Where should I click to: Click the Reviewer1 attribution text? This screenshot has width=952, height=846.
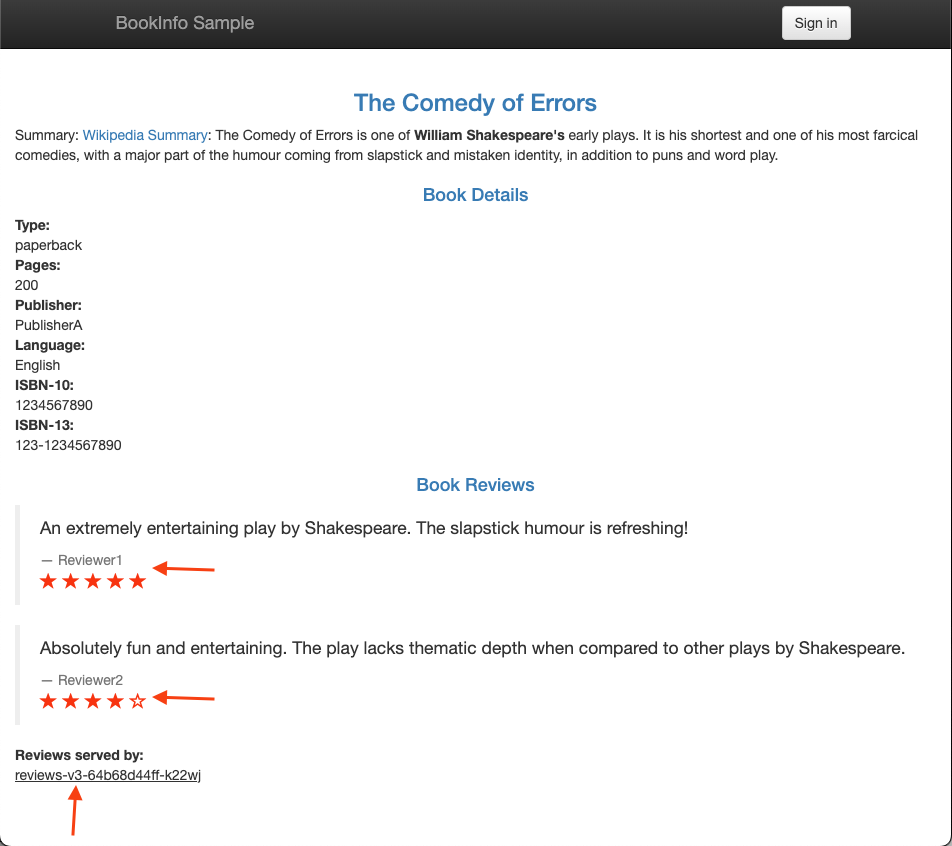(x=81, y=560)
